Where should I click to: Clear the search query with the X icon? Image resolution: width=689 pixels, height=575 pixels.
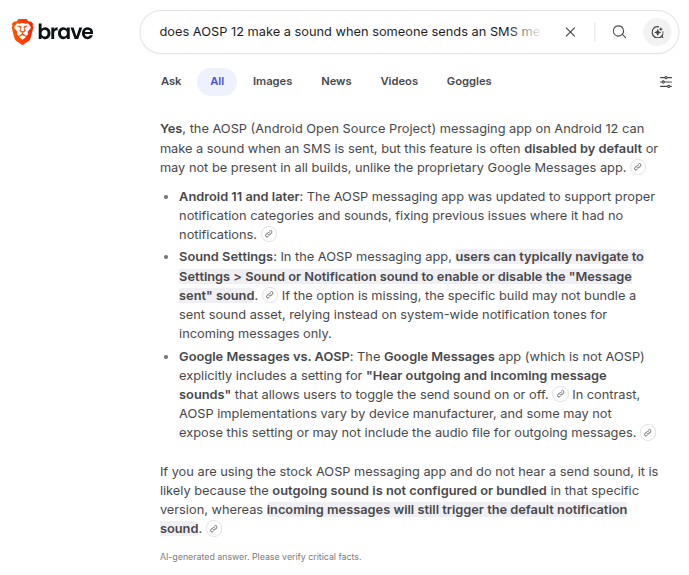(570, 32)
